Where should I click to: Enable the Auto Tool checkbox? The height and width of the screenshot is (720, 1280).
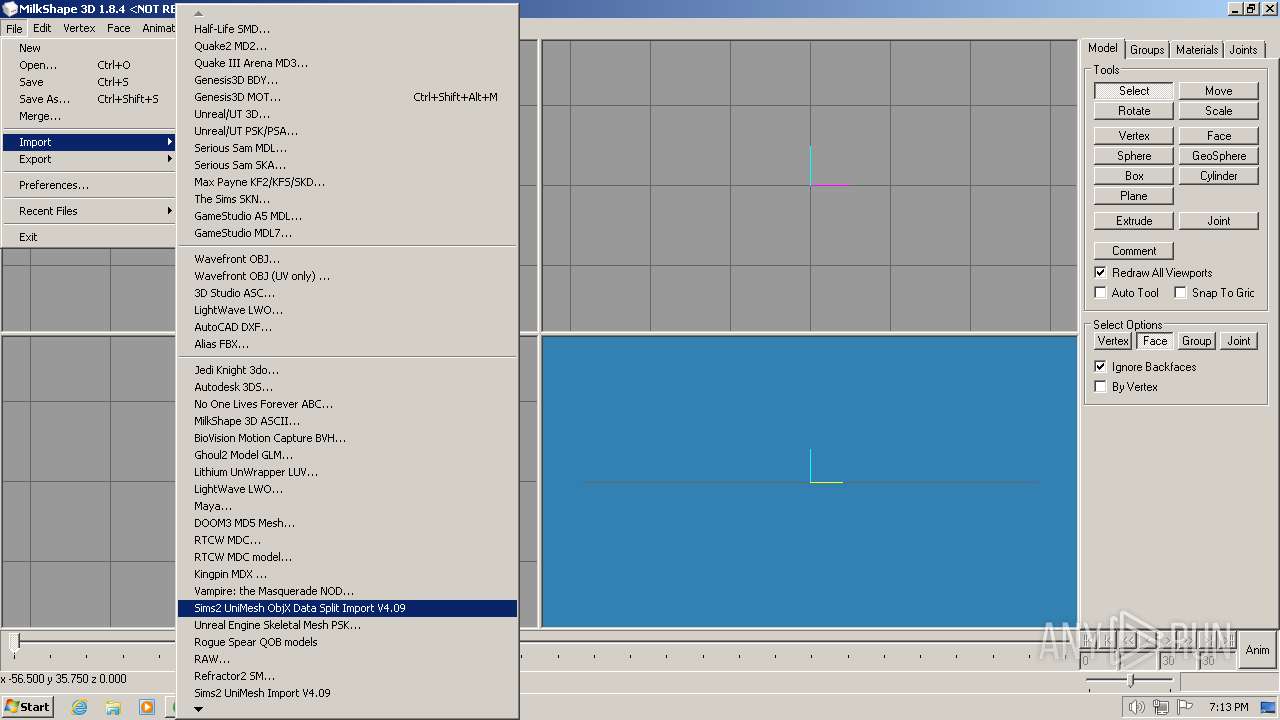(1101, 293)
